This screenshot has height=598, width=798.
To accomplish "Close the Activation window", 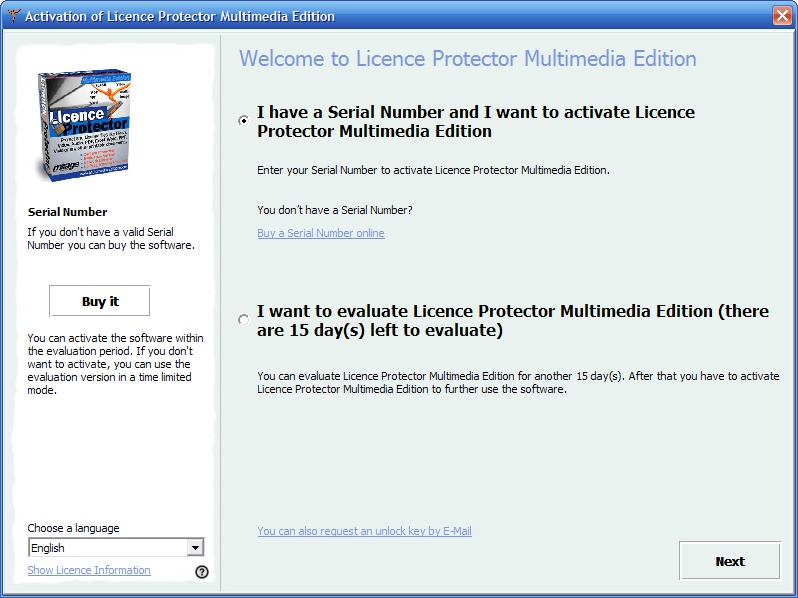I will tap(781, 16).
